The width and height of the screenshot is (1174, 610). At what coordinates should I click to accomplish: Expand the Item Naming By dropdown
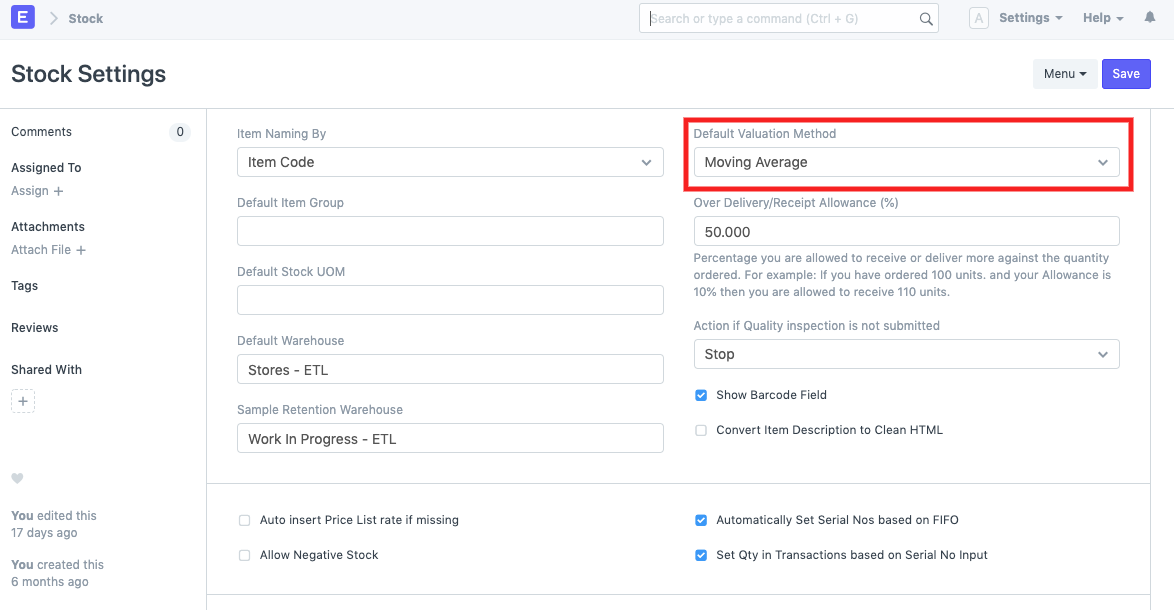[450, 162]
